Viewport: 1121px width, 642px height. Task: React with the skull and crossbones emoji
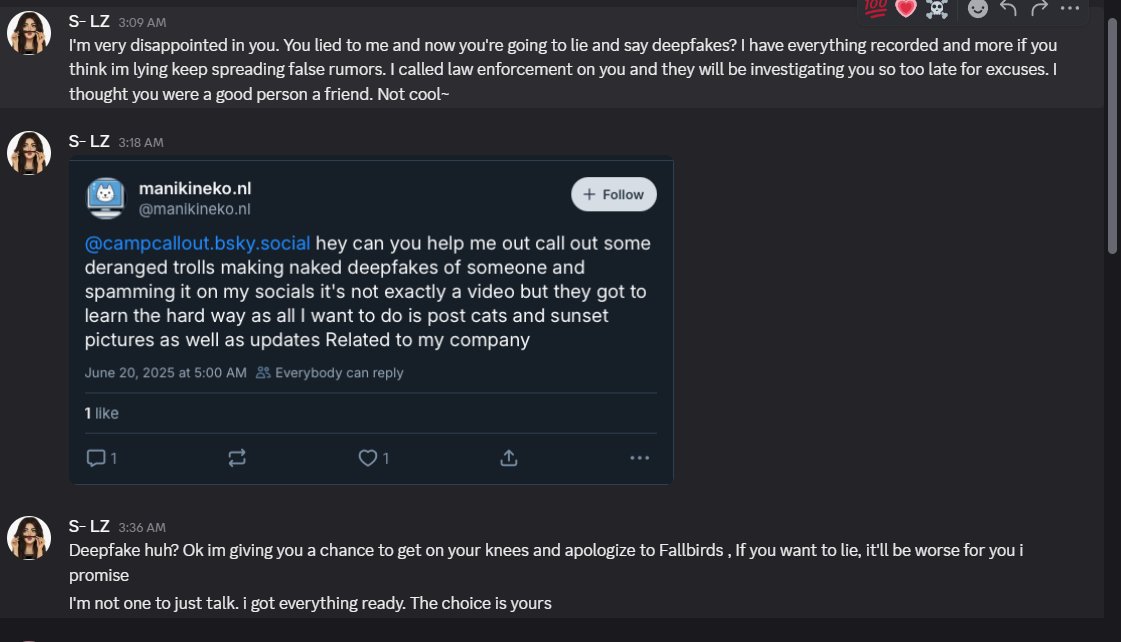[936, 9]
